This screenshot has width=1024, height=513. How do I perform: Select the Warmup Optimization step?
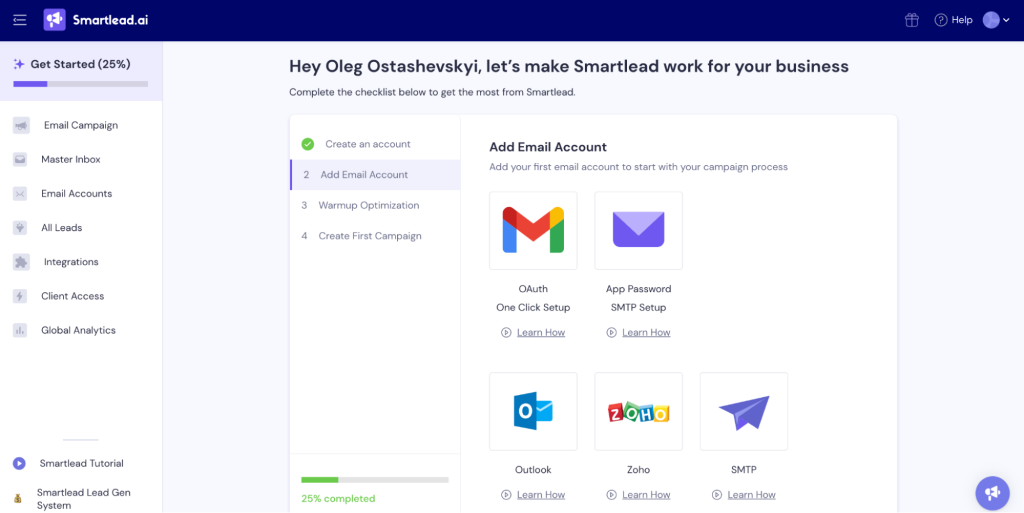[375, 206]
